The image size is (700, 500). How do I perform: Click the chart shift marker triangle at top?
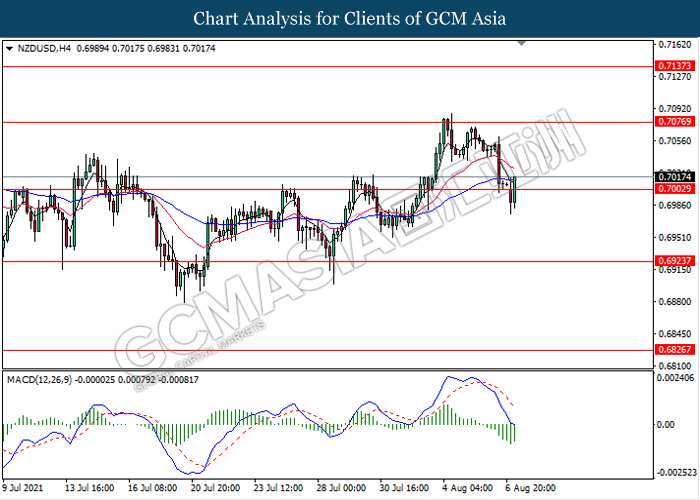tap(521, 43)
